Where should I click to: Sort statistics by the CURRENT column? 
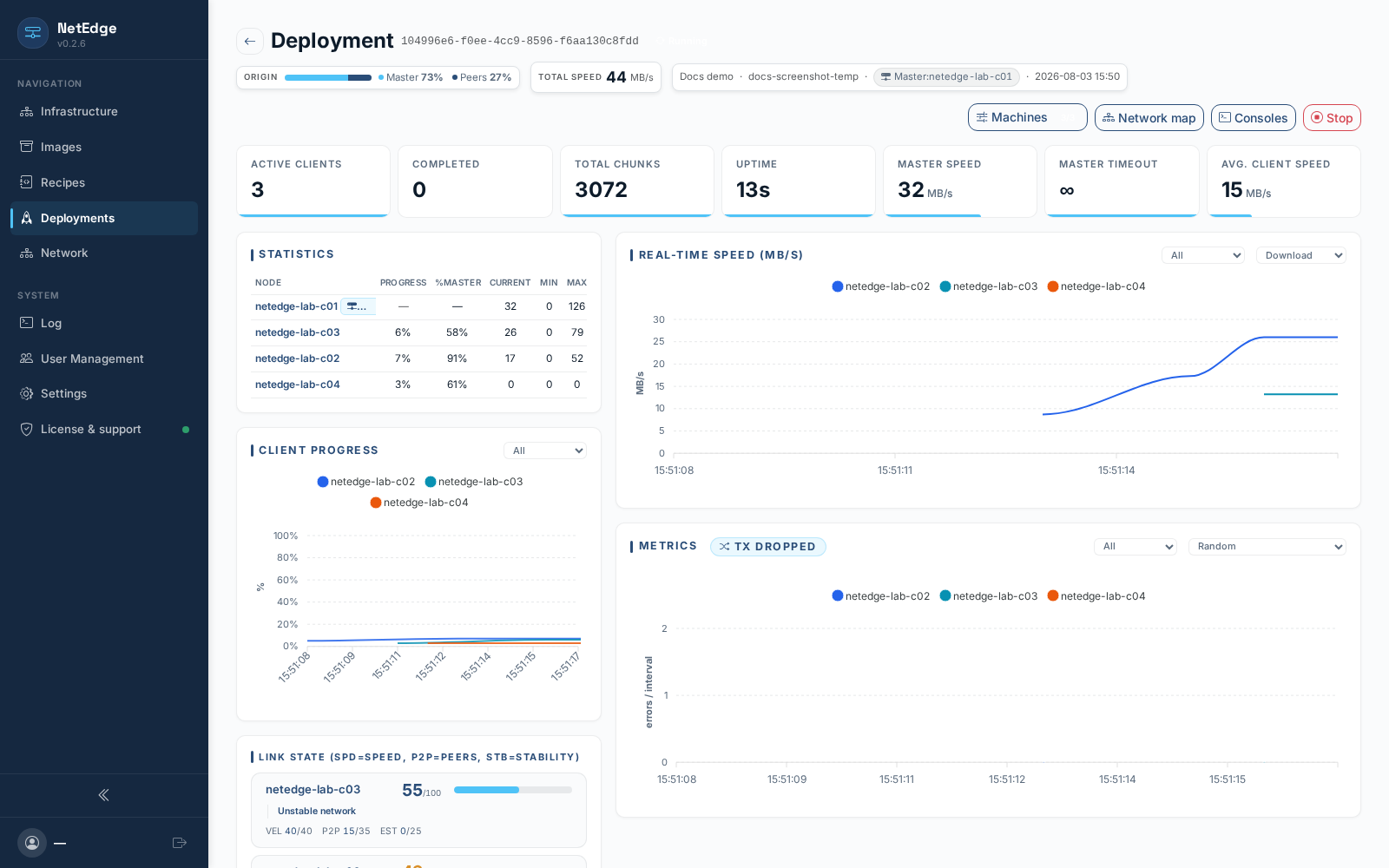click(x=510, y=283)
